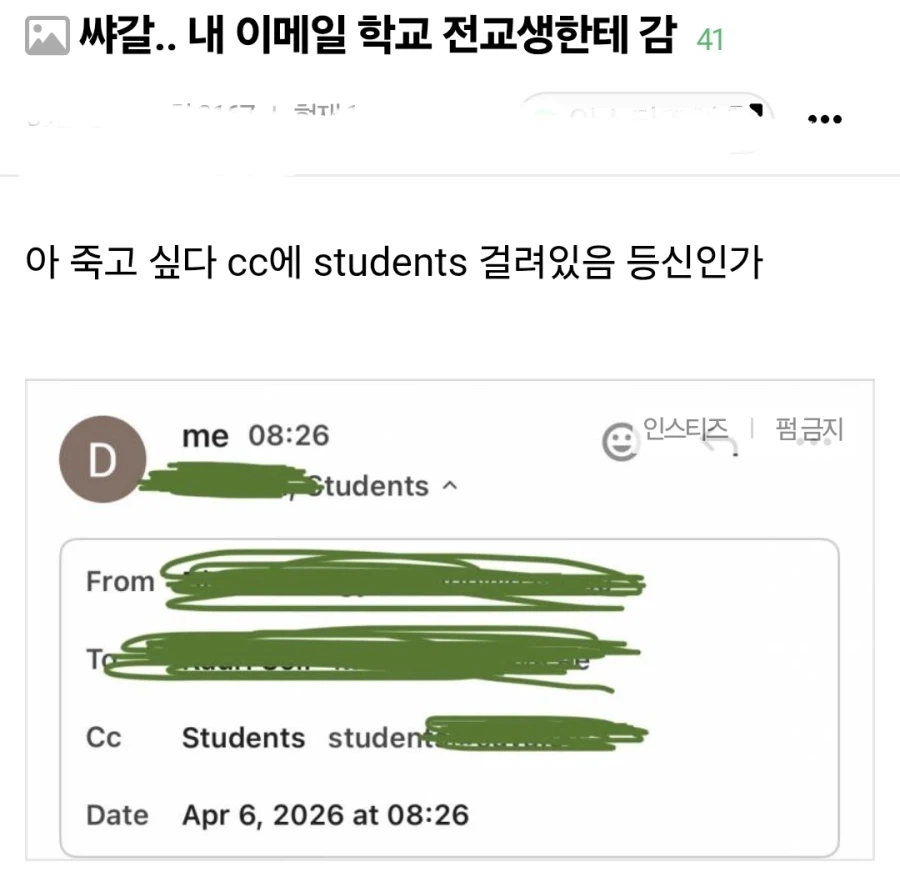Open the three-dot more options menu
This screenshot has width=900, height=887.
click(825, 118)
